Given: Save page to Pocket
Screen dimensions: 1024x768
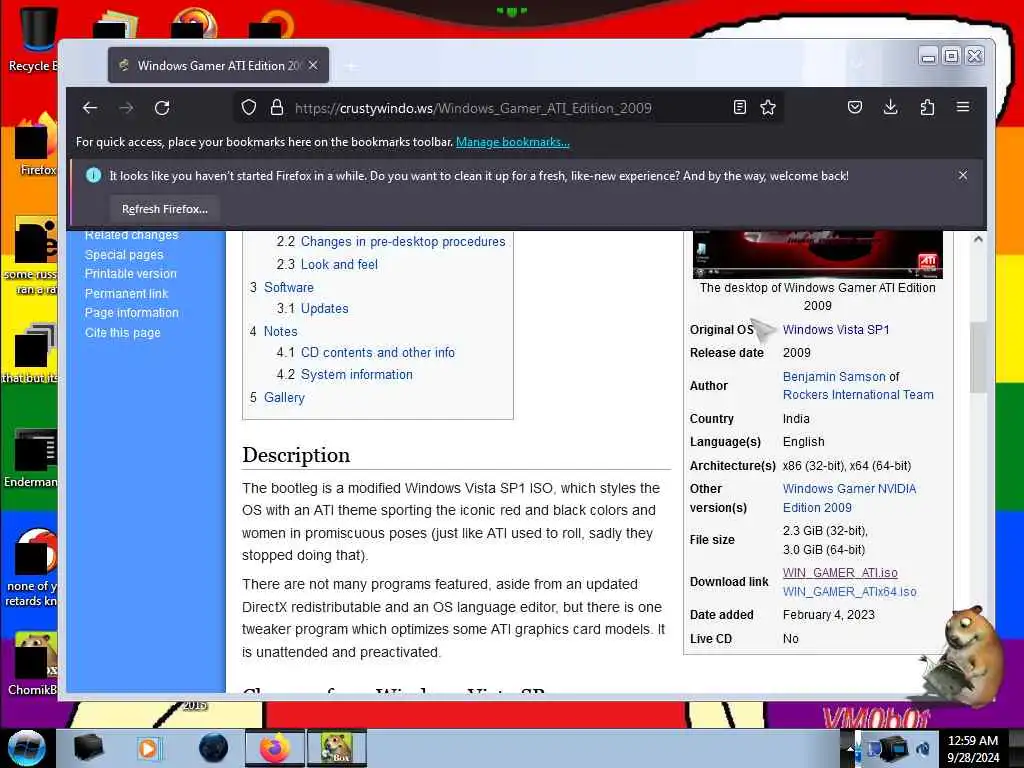Looking at the screenshot, I should click(855, 107).
